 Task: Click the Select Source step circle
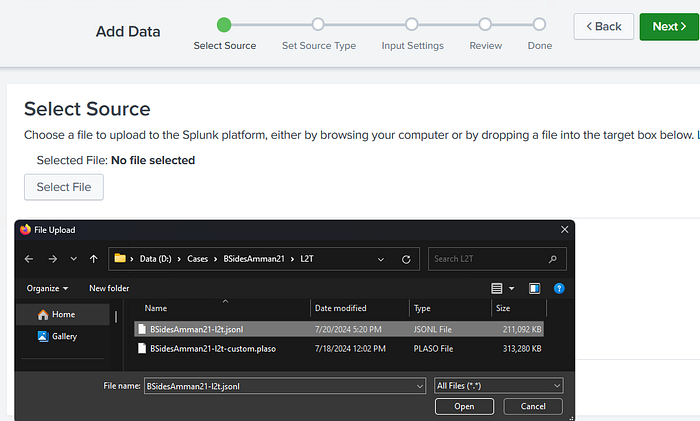coord(224,25)
